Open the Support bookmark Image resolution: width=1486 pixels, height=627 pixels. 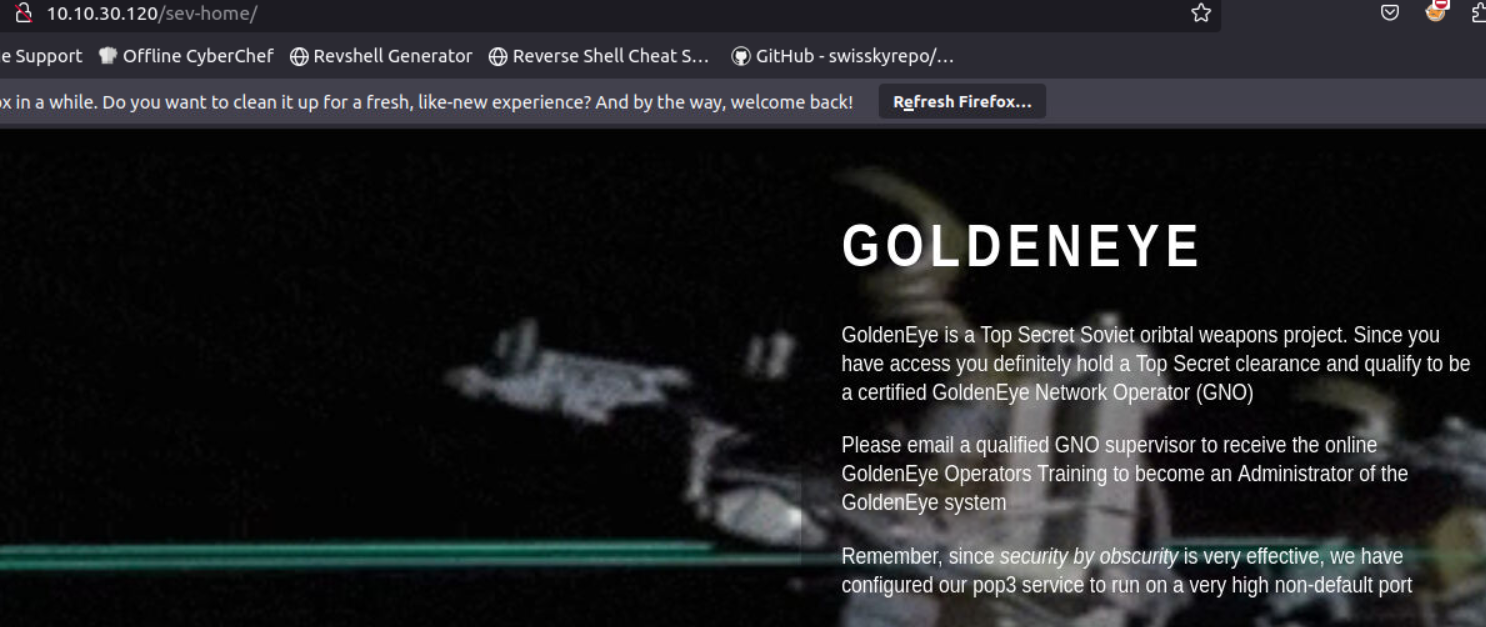tap(41, 56)
